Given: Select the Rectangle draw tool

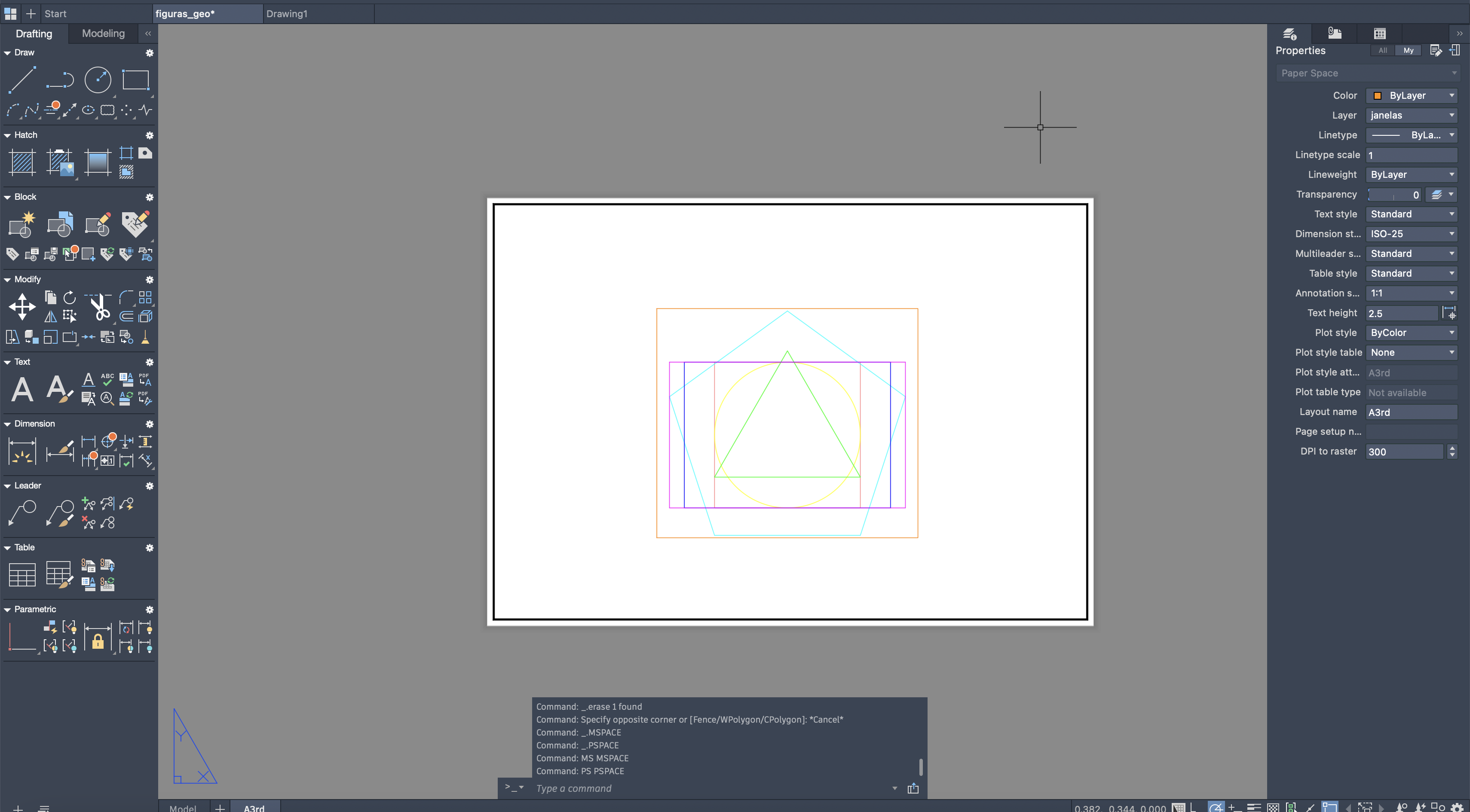Looking at the screenshot, I should pos(135,80).
